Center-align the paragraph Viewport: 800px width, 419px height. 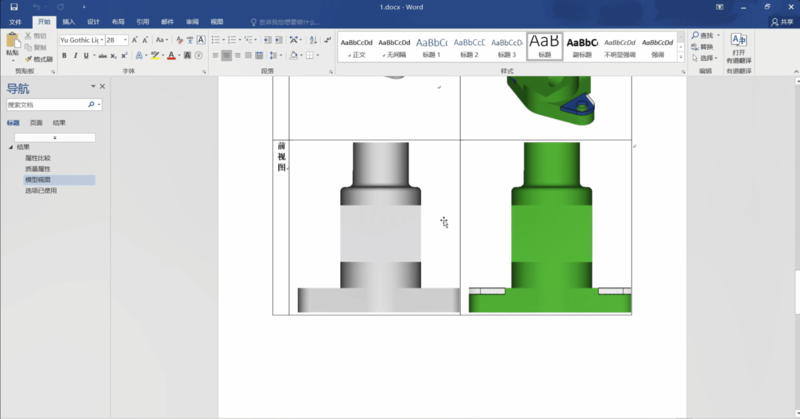pyautogui.click(x=227, y=56)
